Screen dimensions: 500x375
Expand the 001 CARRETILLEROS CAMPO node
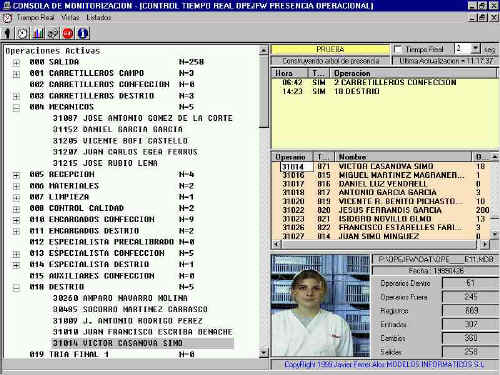tap(16, 74)
